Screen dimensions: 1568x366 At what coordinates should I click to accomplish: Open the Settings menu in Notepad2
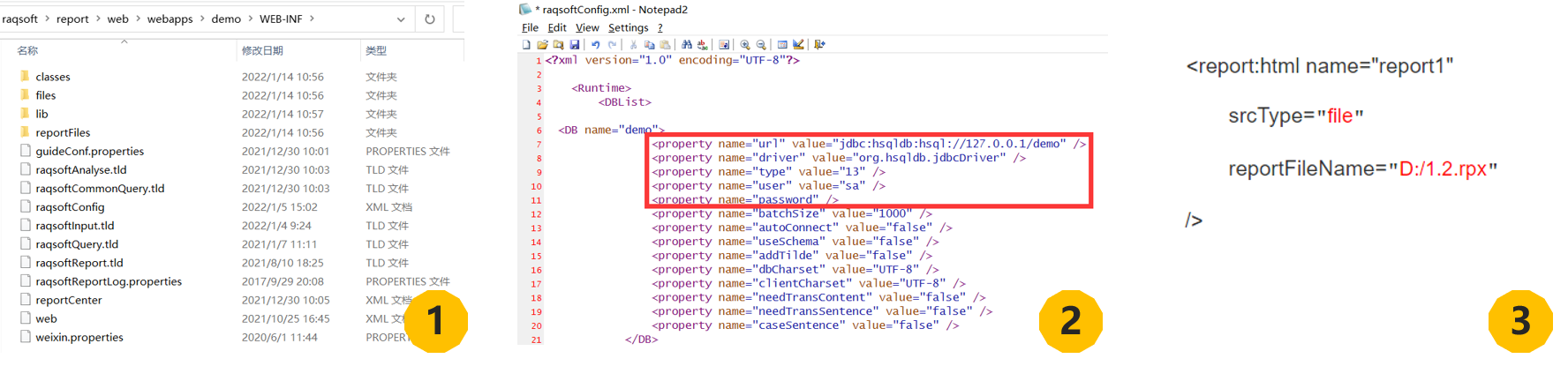click(629, 27)
